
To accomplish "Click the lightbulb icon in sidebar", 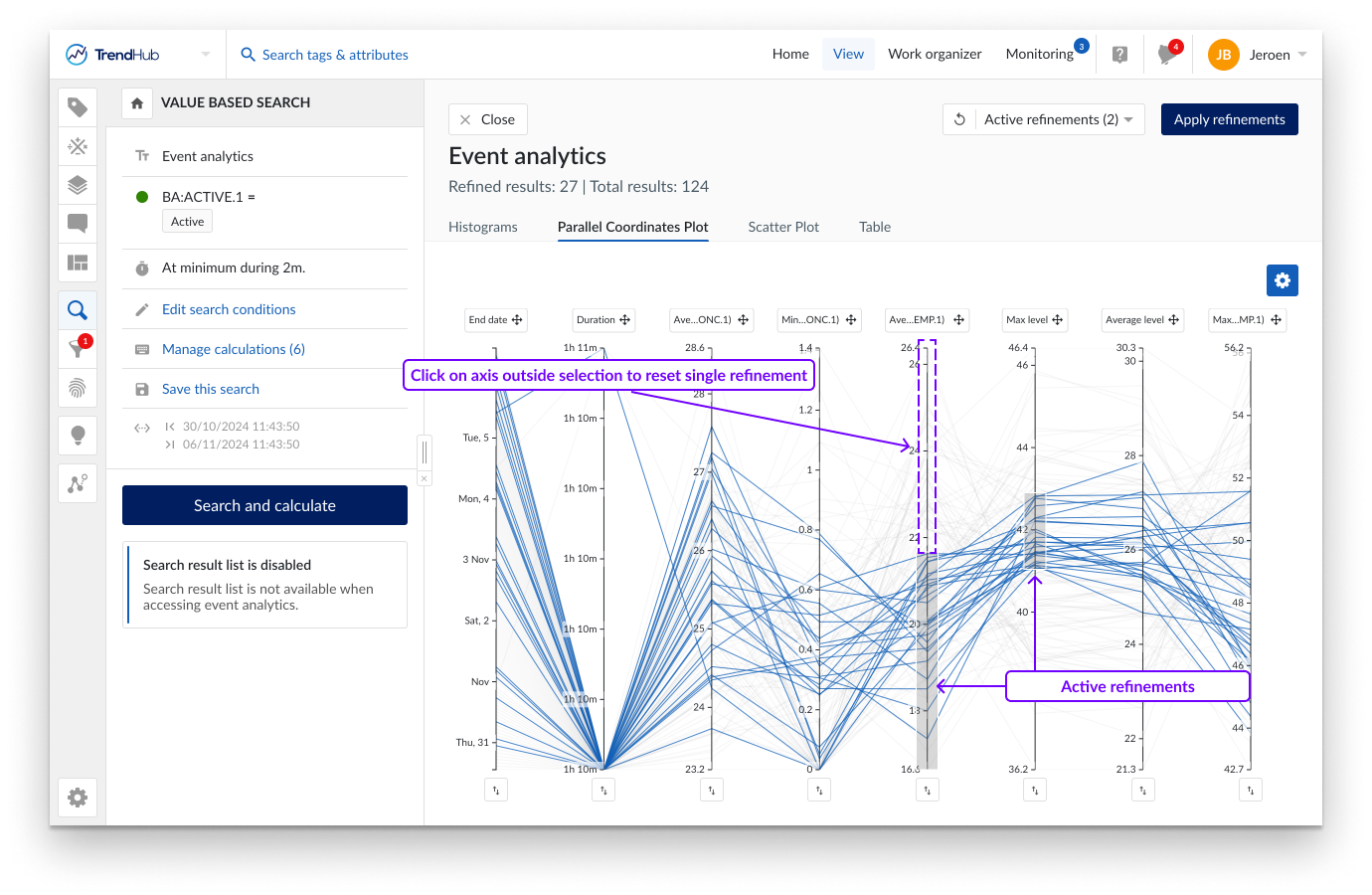I will (78, 435).
